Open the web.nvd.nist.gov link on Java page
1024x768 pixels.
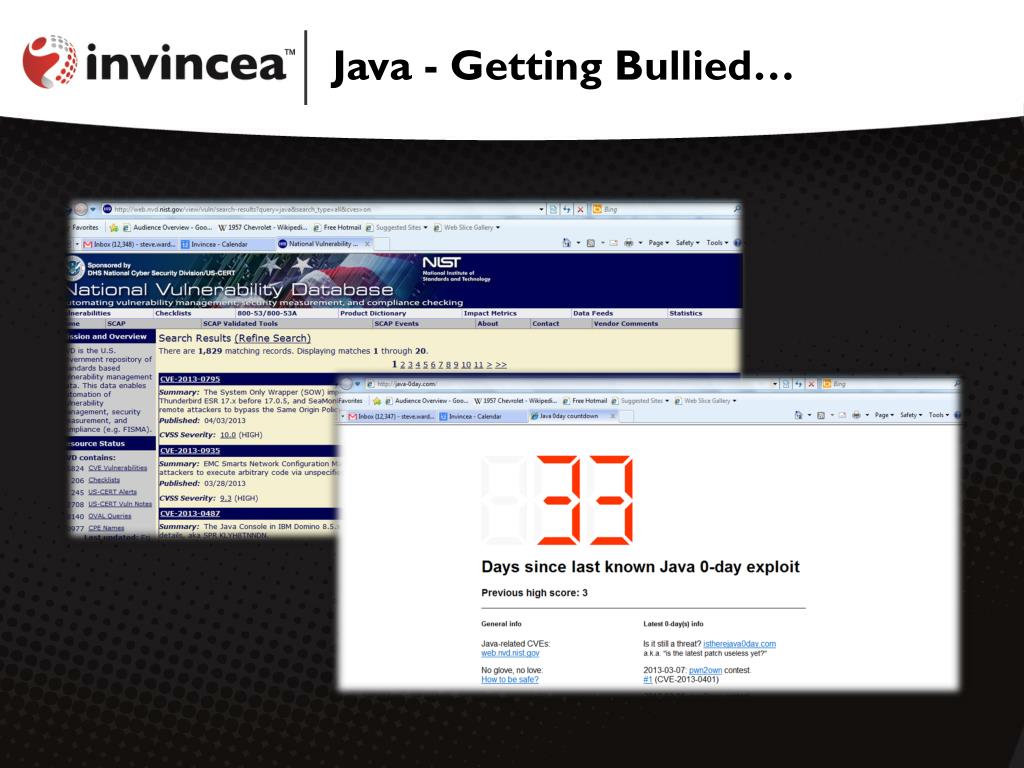pyautogui.click(x=510, y=653)
